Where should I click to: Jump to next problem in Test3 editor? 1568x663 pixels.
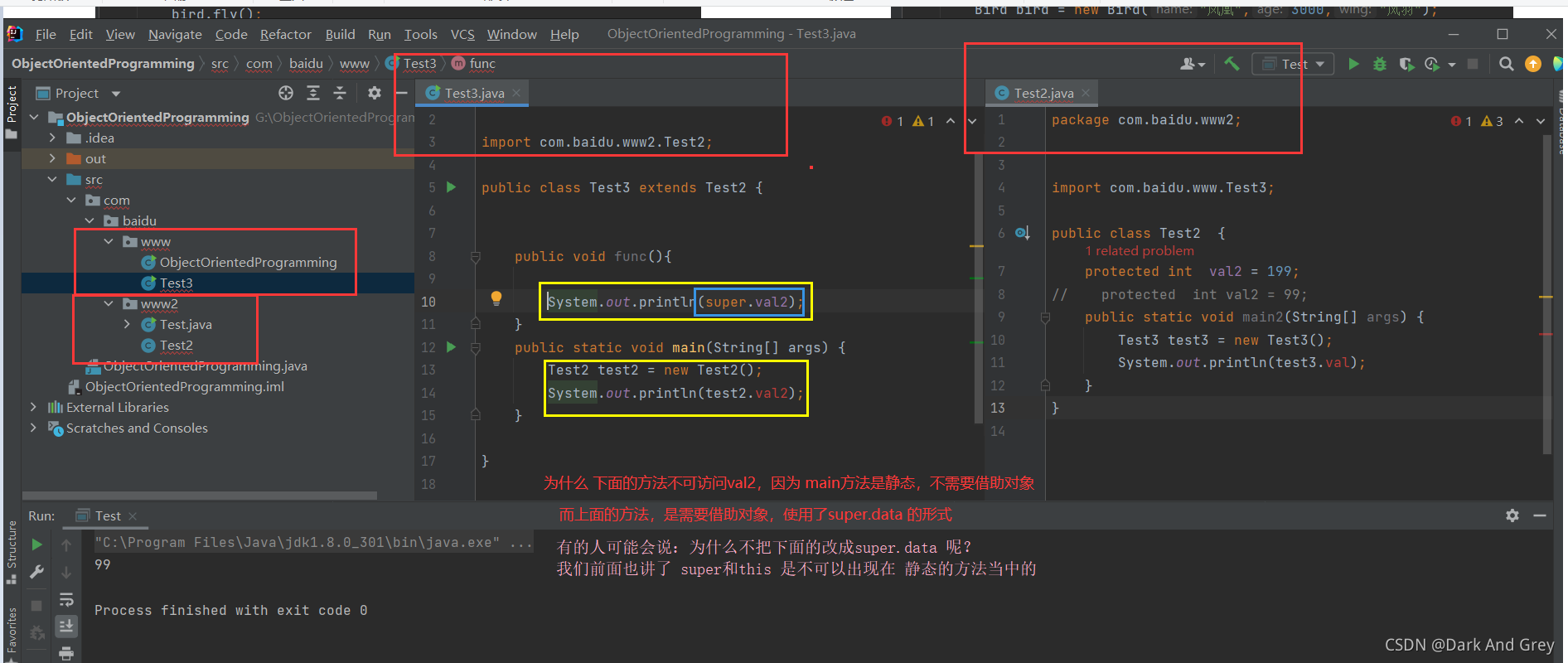tap(972, 121)
